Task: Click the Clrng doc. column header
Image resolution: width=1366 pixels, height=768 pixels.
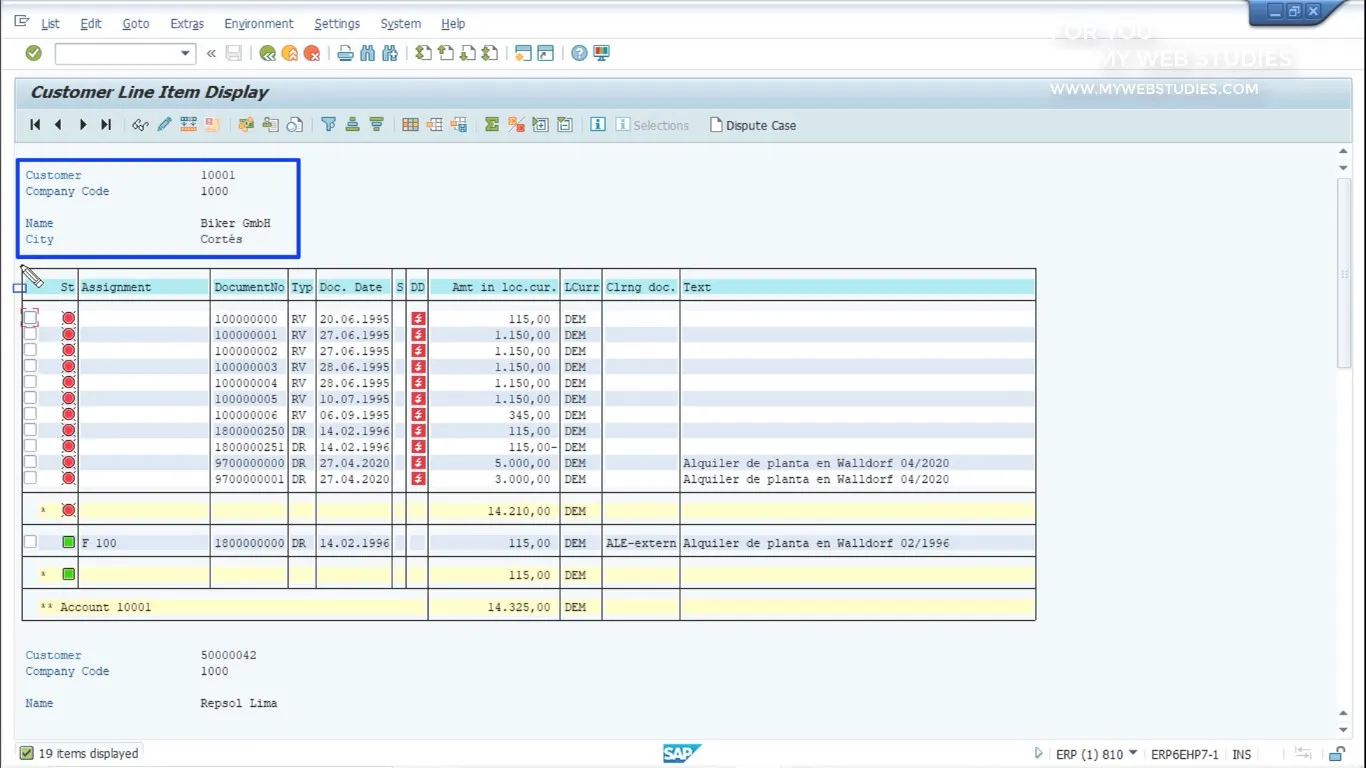Action: (x=641, y=287)
